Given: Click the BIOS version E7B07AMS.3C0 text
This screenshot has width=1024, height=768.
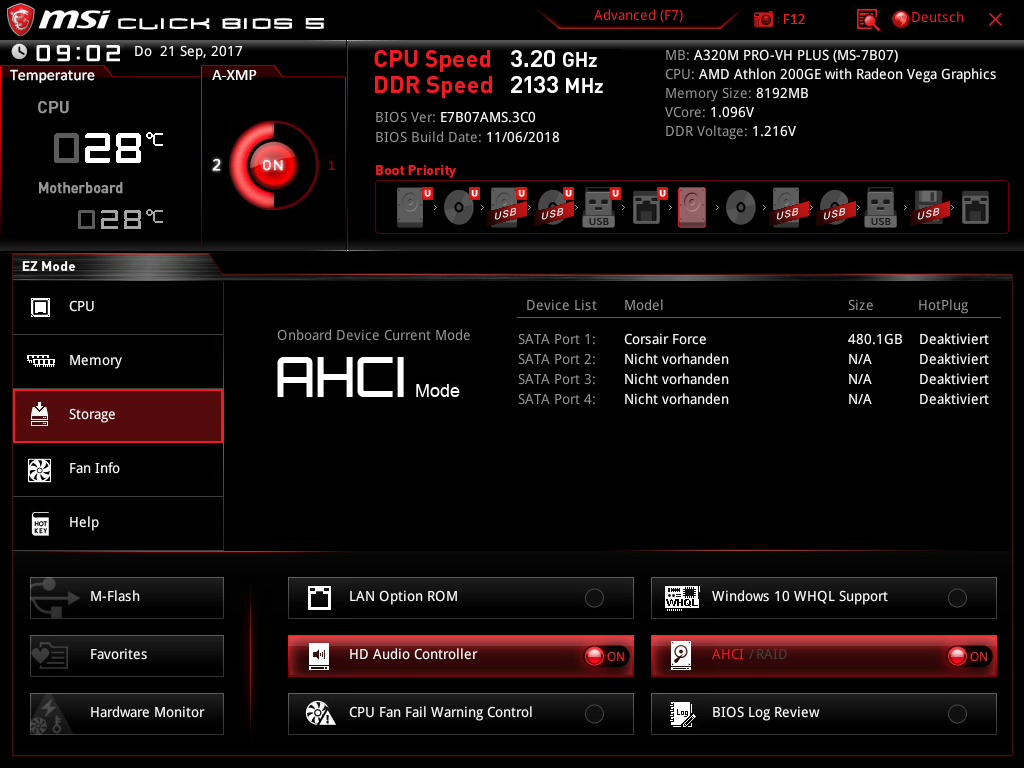Looking at the screenshot, I should 488,118.
